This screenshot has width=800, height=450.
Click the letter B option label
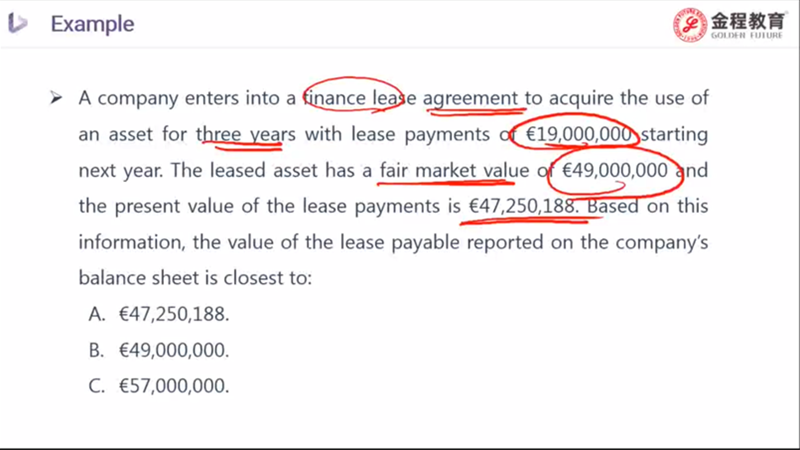click(96, 350)
